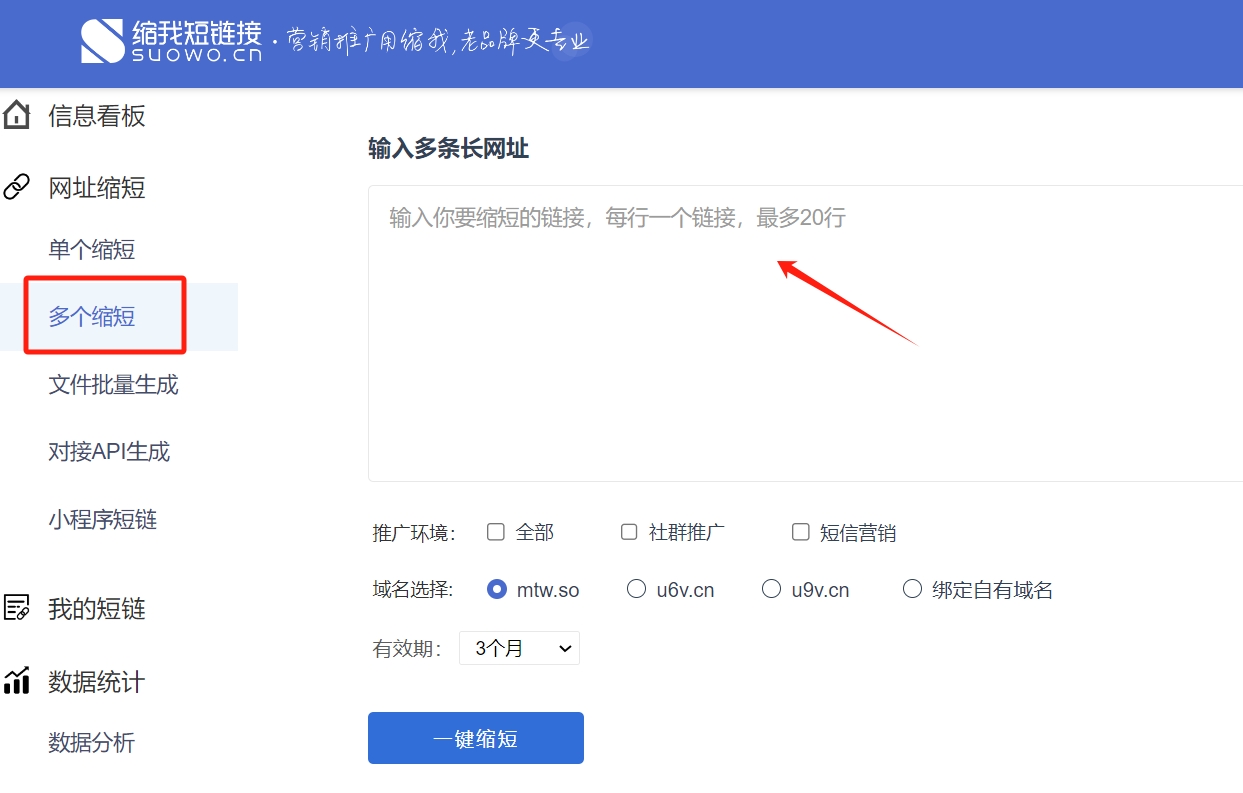The height and width of the screenshot is (793, 1243).
Task: Go to 文件批量生成 menu item
Action: (113, 385)
